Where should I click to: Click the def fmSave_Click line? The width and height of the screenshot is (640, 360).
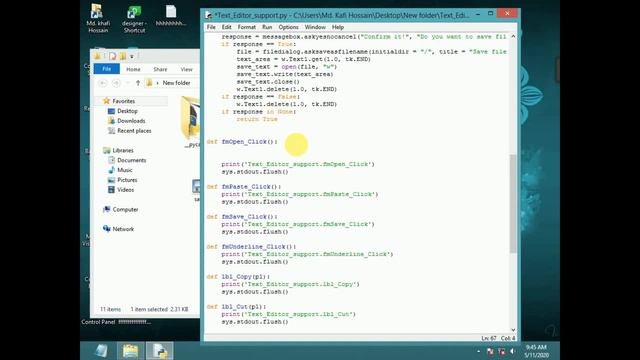(x=242, y=217)
